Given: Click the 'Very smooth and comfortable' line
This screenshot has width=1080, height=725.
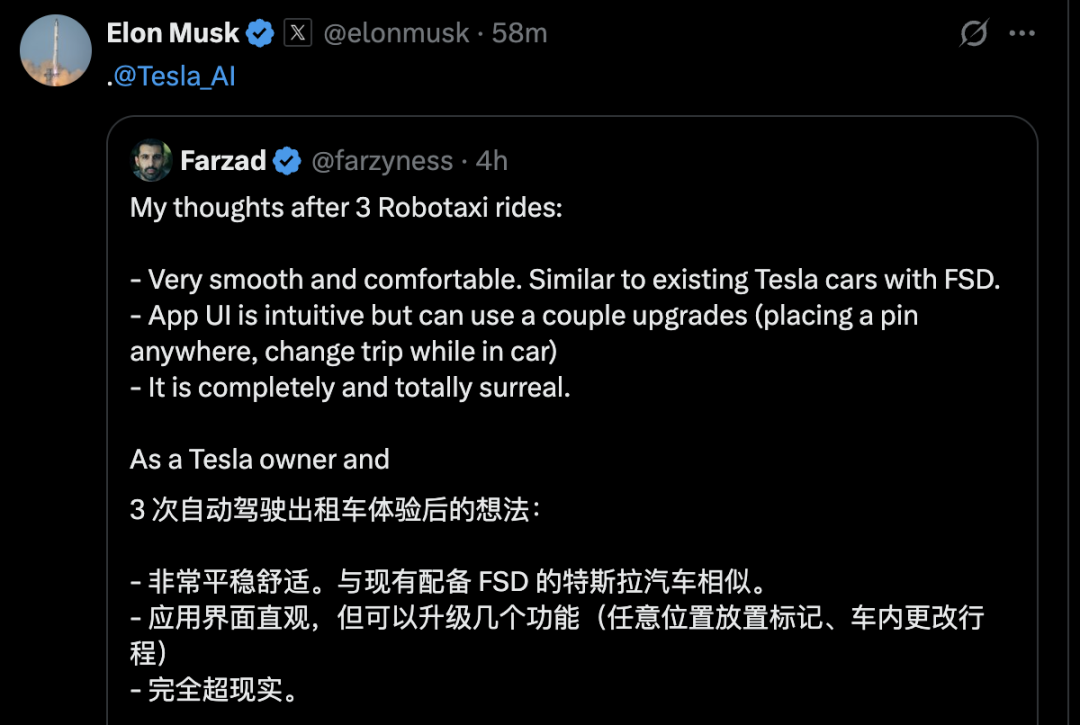Looking at the screenshot, I should pyautogui.click(x=565, y=280).
